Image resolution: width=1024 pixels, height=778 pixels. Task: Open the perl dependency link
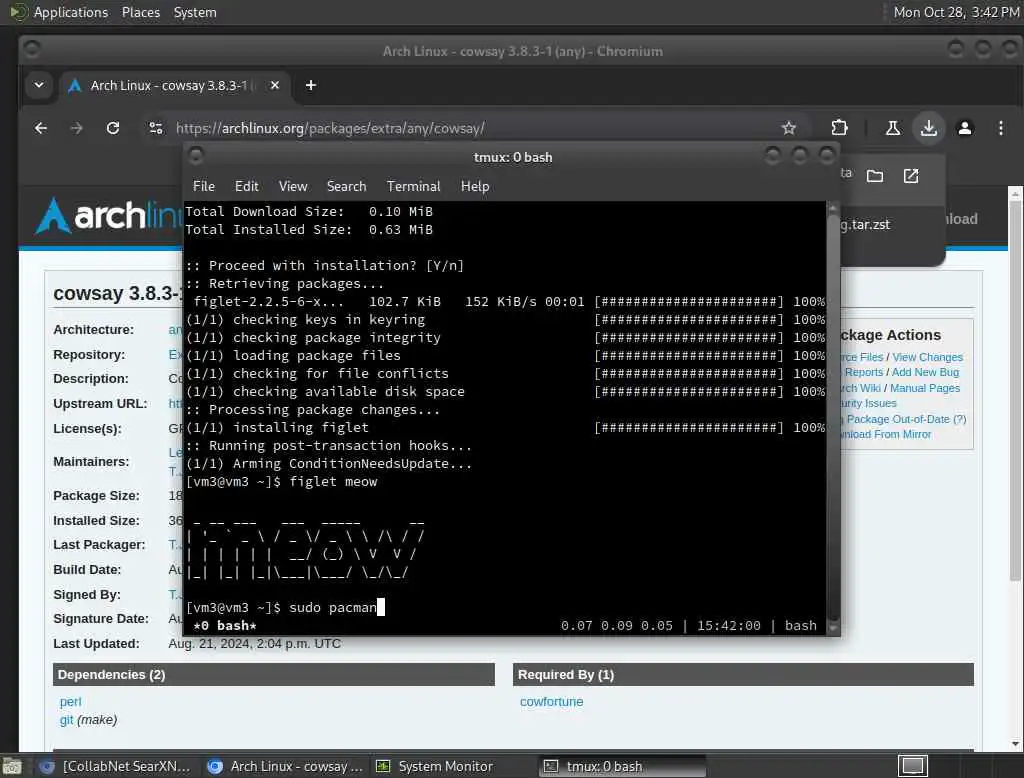[x=71, y=702]
